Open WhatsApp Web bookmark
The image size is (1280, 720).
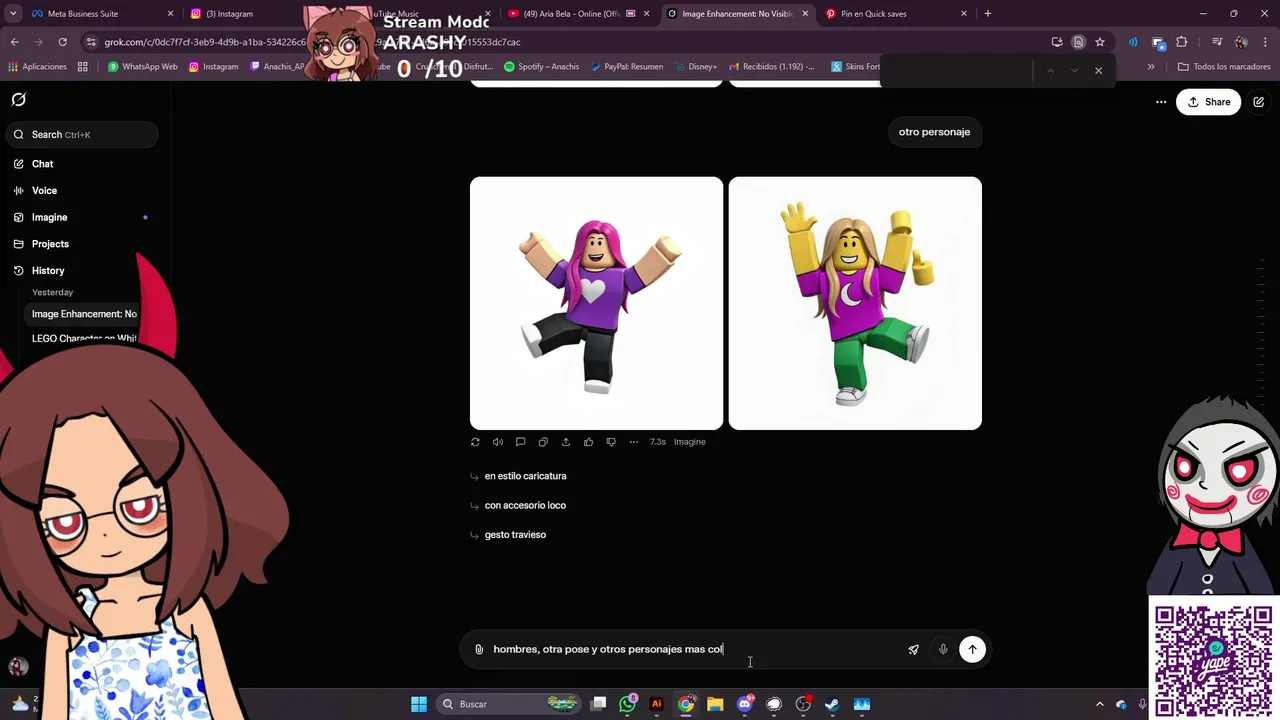coord(142,67)
